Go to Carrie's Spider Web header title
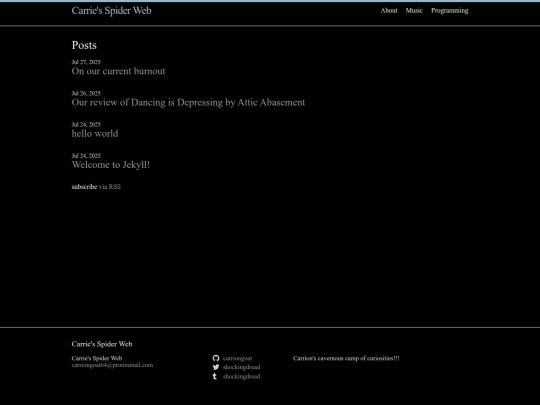The image size is (540, 405). [112, 11]
